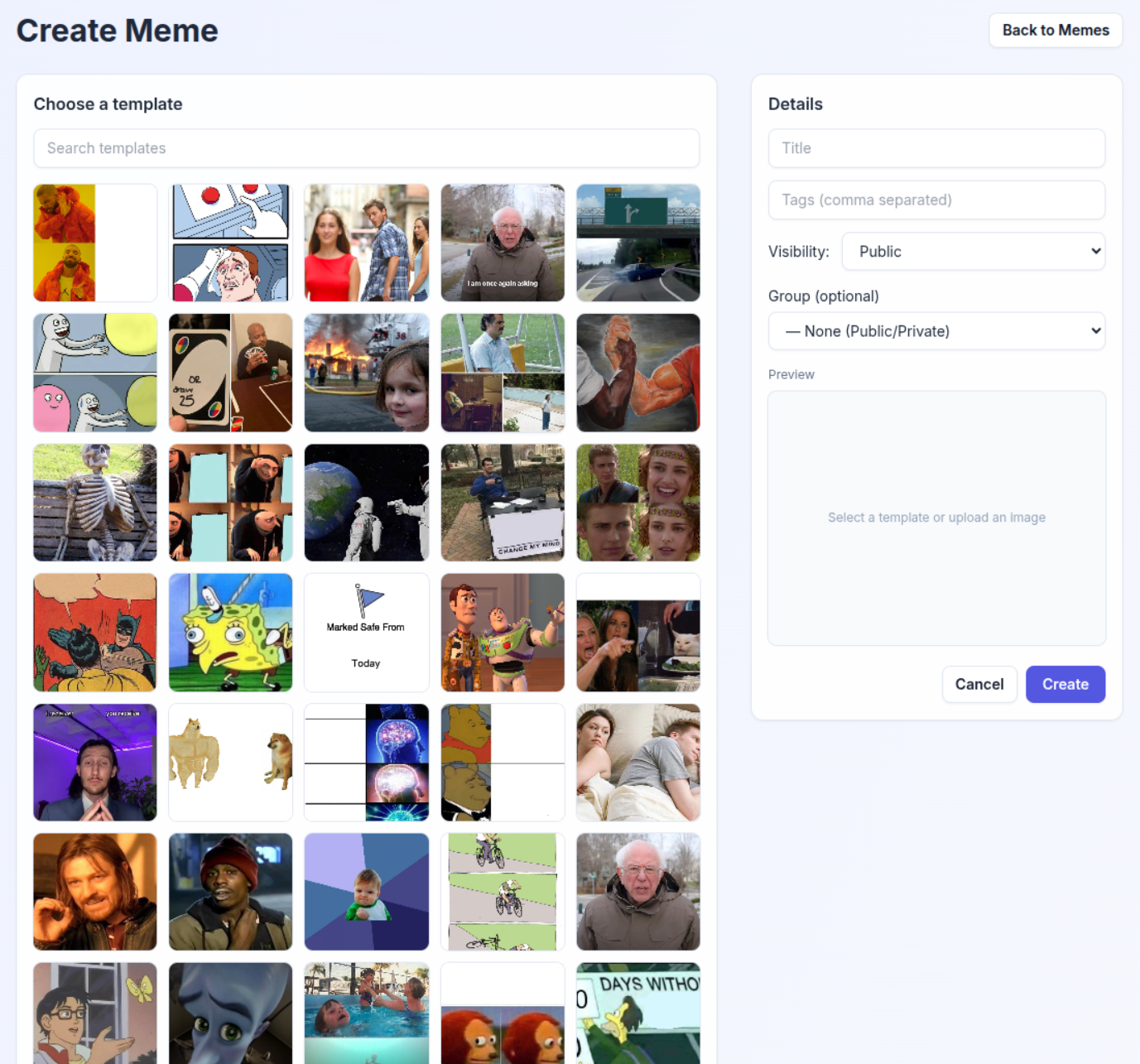Image resolution: width=1140 pixels, height=1064 pixels.
Task: Select the Monkey Puppet side-eye template
Action: coord(503,1013)
